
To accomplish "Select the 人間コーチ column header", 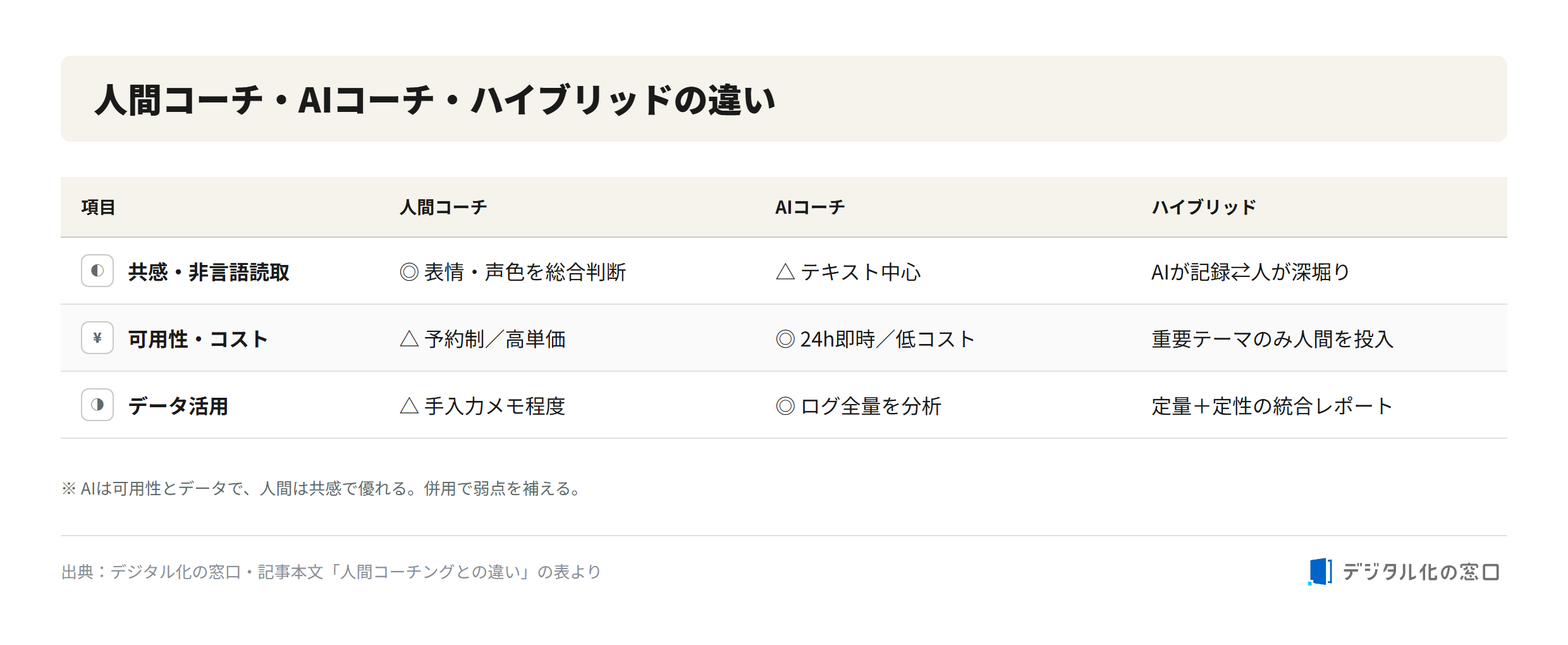I will [x=443, y=207].
